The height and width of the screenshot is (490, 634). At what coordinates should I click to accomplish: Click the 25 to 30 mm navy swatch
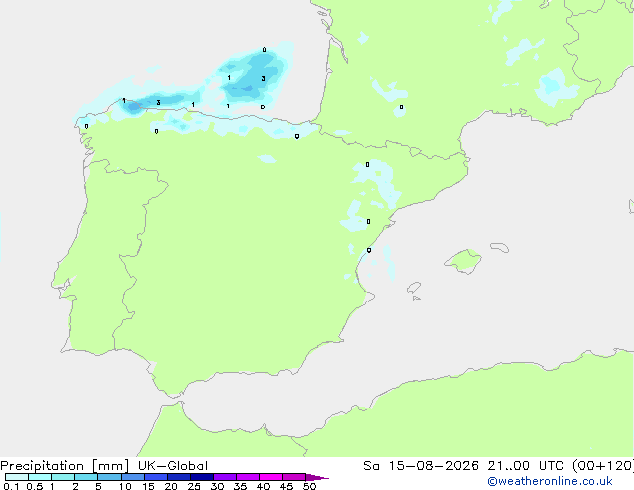(x=201, y=477)
